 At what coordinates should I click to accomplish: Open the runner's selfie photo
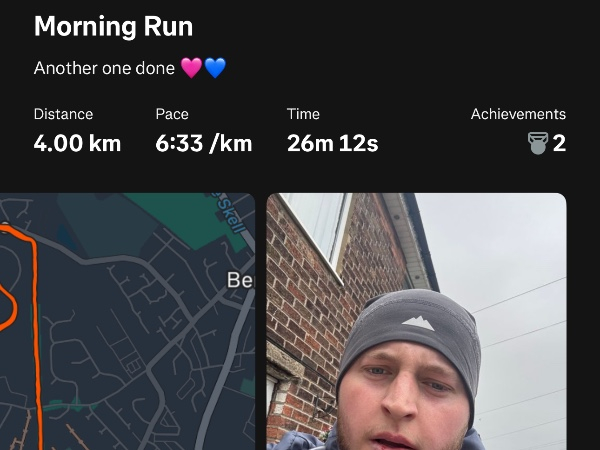[x=416, y=321]
